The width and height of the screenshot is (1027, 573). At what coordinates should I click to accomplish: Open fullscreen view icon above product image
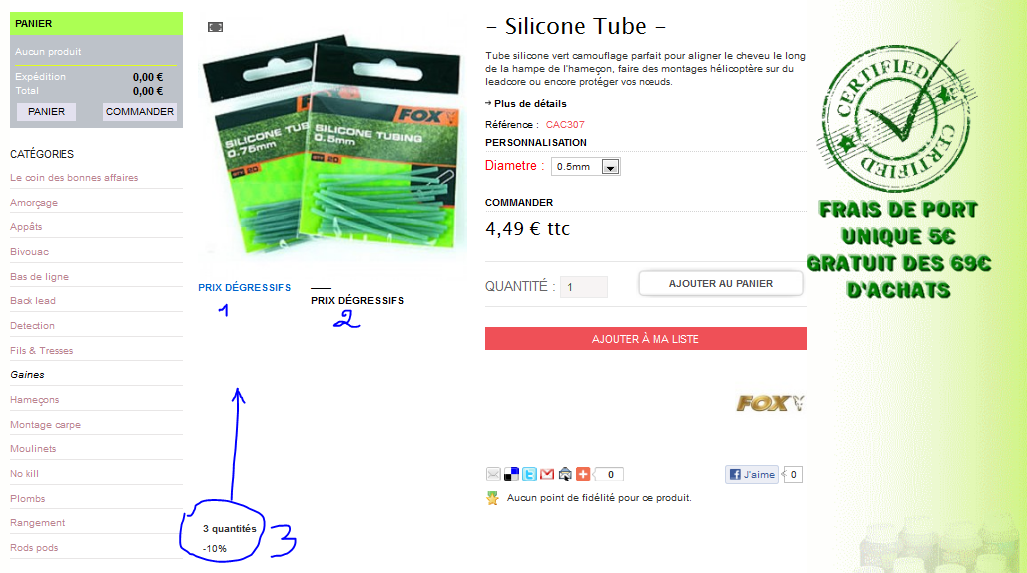pos(215,27)
